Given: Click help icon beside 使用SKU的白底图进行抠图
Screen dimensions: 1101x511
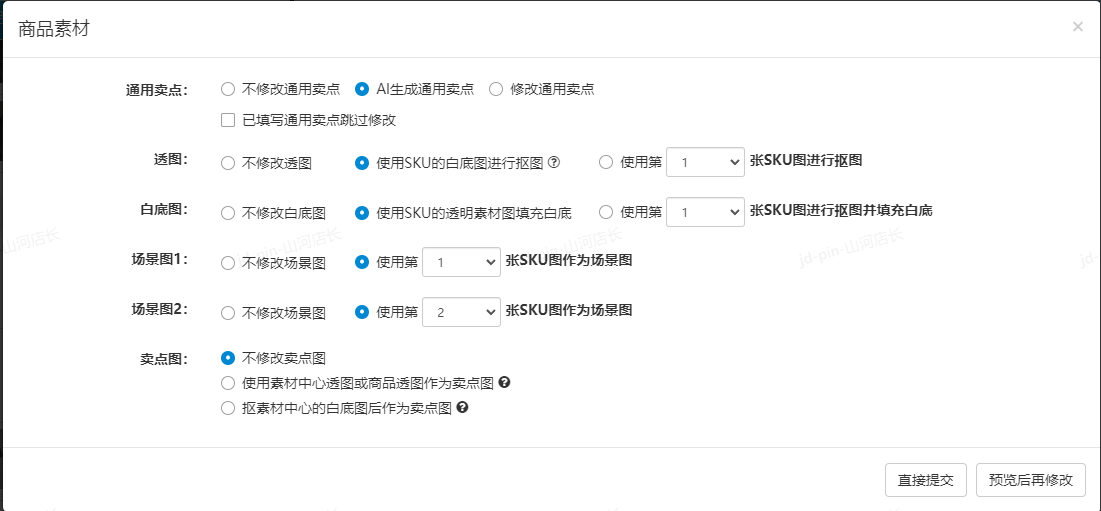Looking at the screenshot, I should (554, 163).
